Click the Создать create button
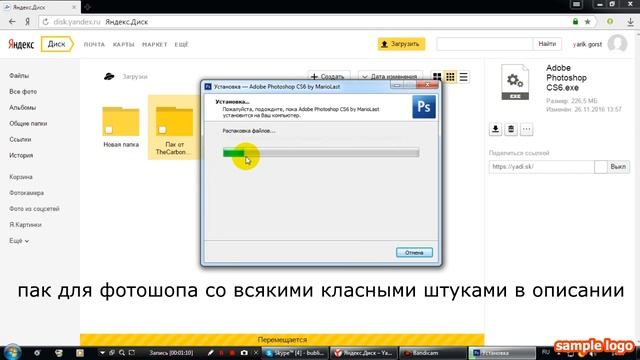The height and width of the screenshot is (360, 640). click(328, 76)
